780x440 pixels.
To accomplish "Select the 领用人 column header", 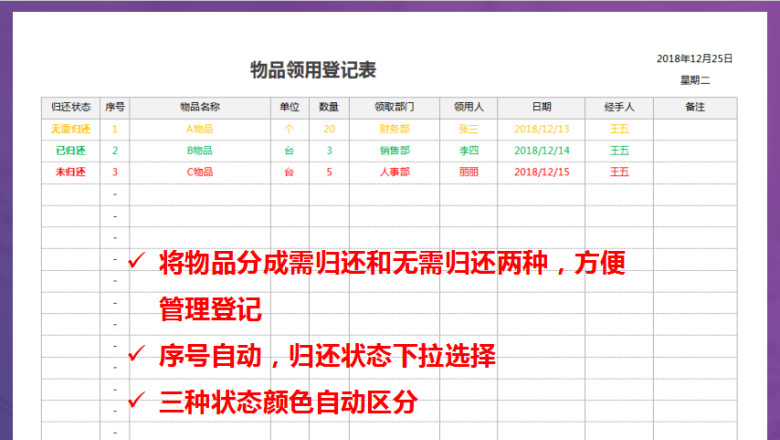I will pyautogui.click(x=469, y=107).
